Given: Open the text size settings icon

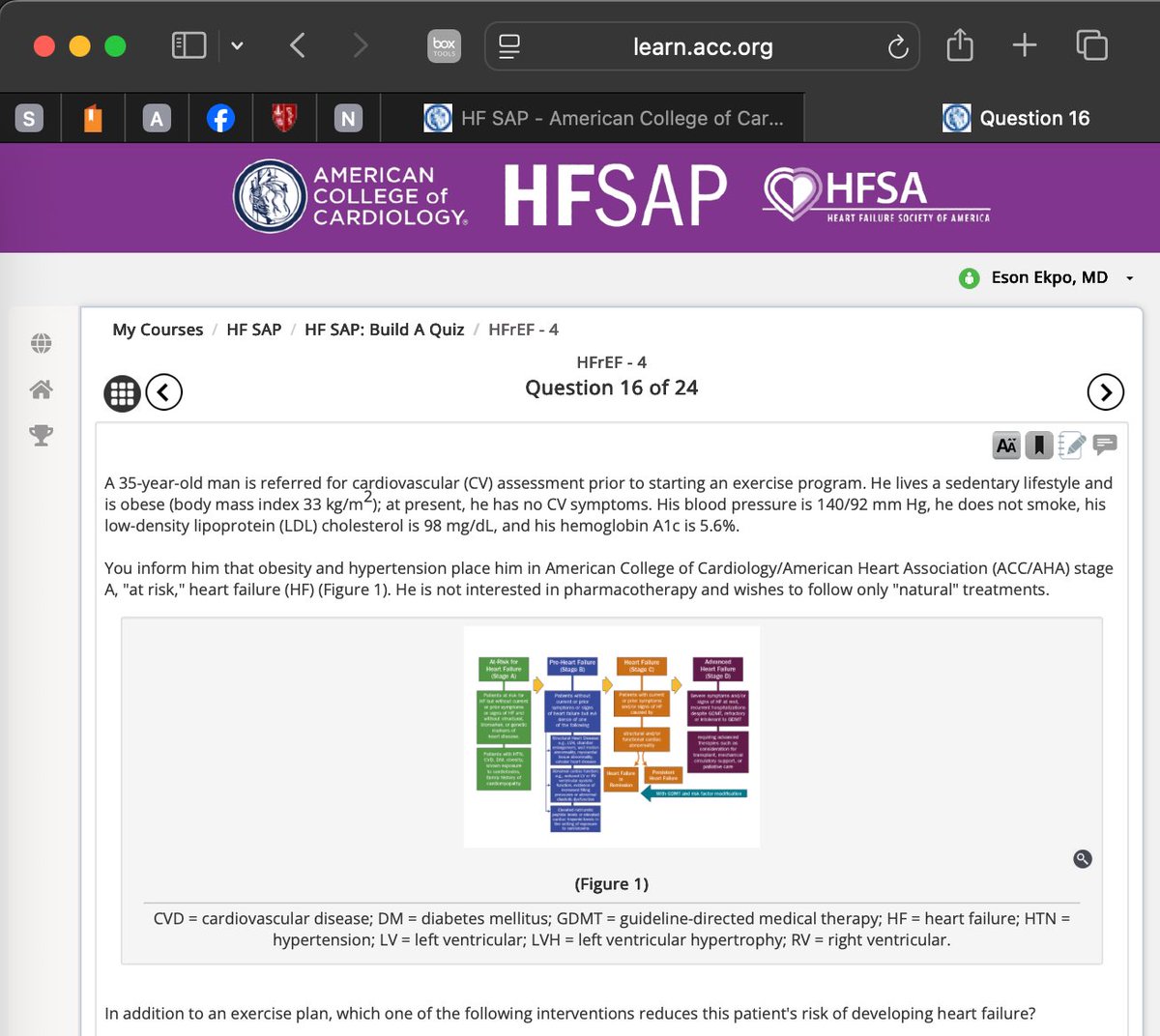Looking at the screenshot, I should [x=1005, y=445].
